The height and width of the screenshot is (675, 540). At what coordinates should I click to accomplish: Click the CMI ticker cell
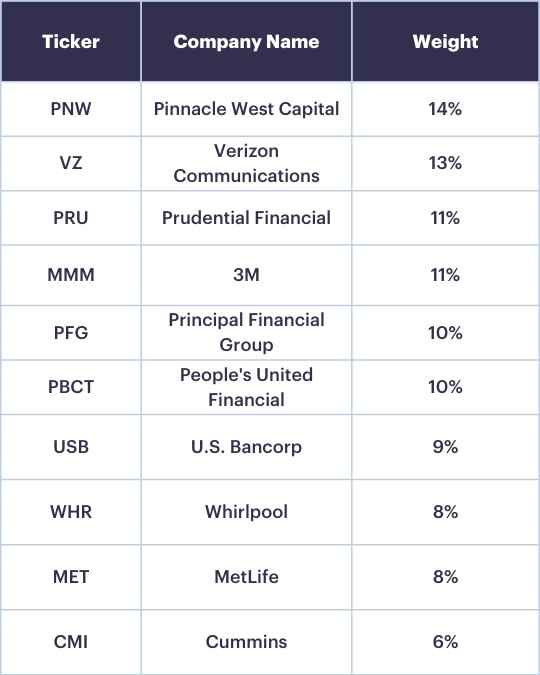point(71,642)
